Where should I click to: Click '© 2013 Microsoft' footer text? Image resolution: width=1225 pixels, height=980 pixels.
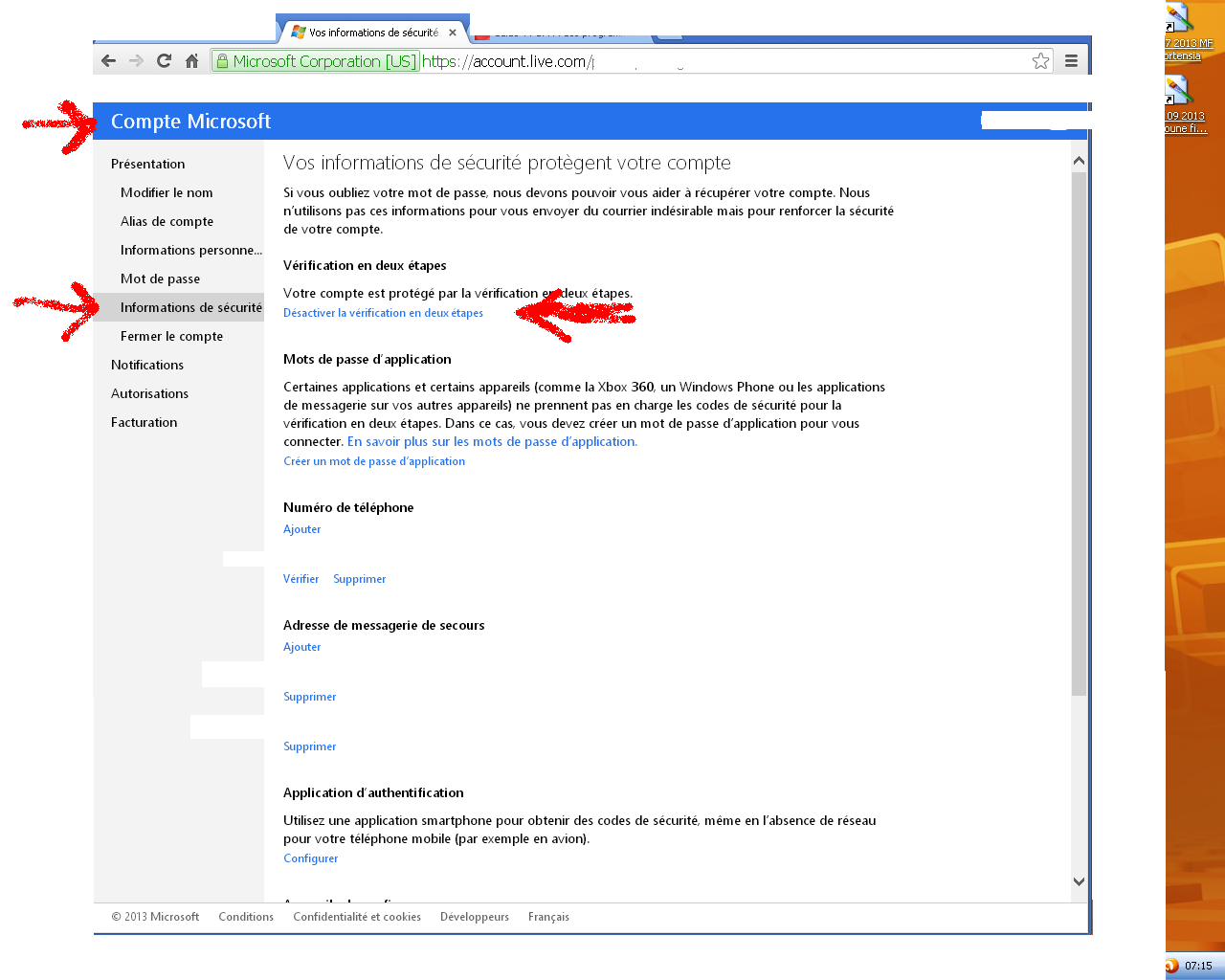pos(155,917)
